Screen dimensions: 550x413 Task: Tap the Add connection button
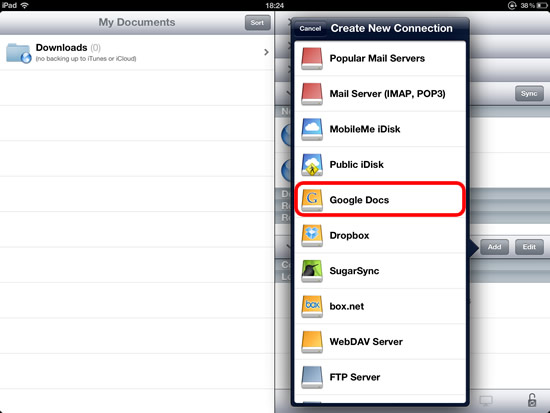click(494, 247)
